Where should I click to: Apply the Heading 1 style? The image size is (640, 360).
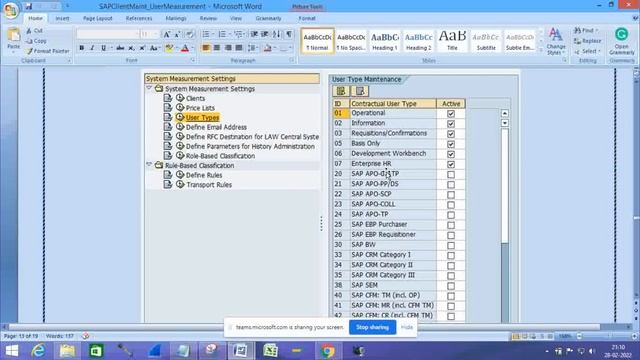point(384,40)
